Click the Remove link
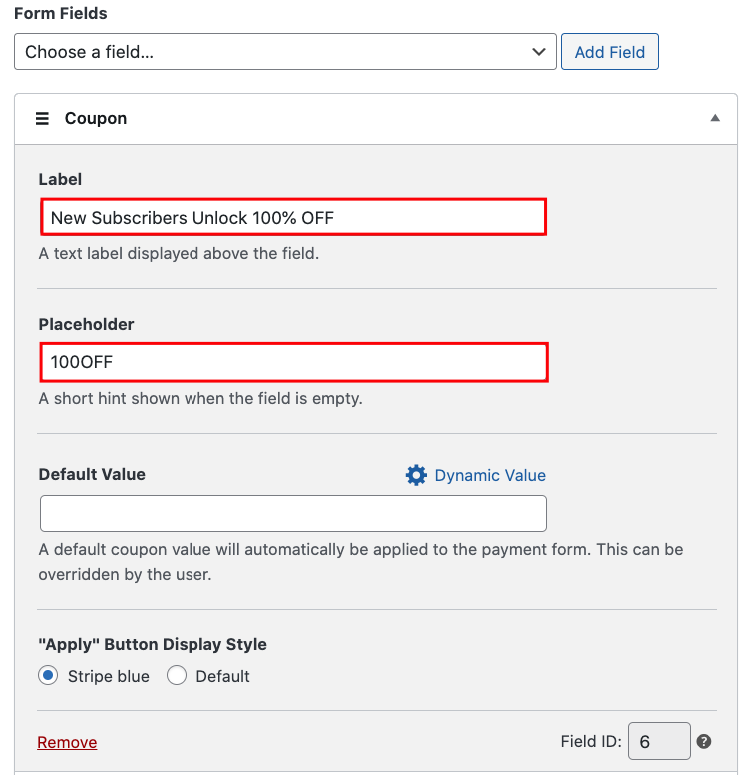The image size is (744, 775). coord(67,742)
